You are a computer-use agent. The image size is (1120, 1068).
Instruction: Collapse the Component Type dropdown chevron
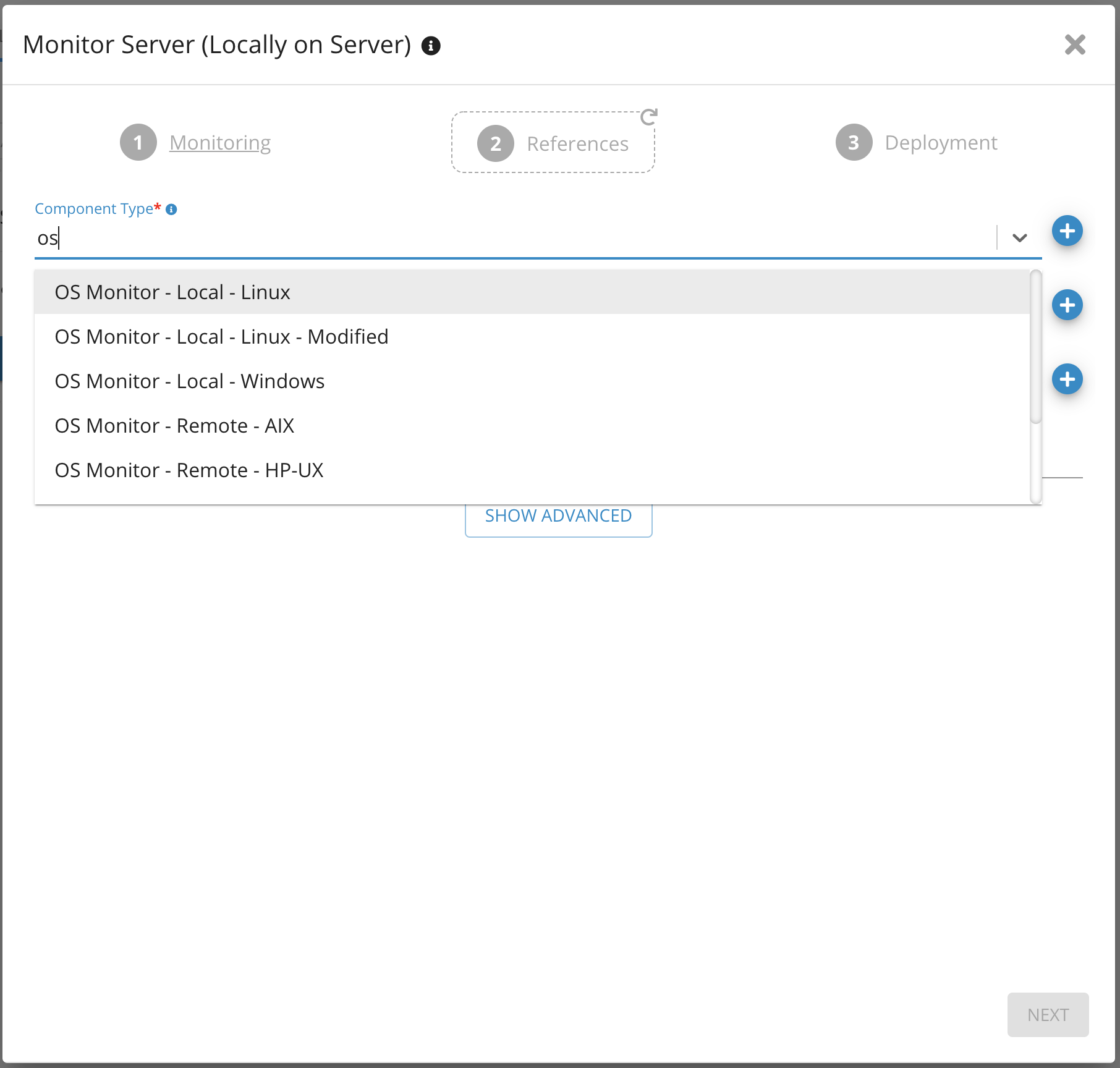1020,238
